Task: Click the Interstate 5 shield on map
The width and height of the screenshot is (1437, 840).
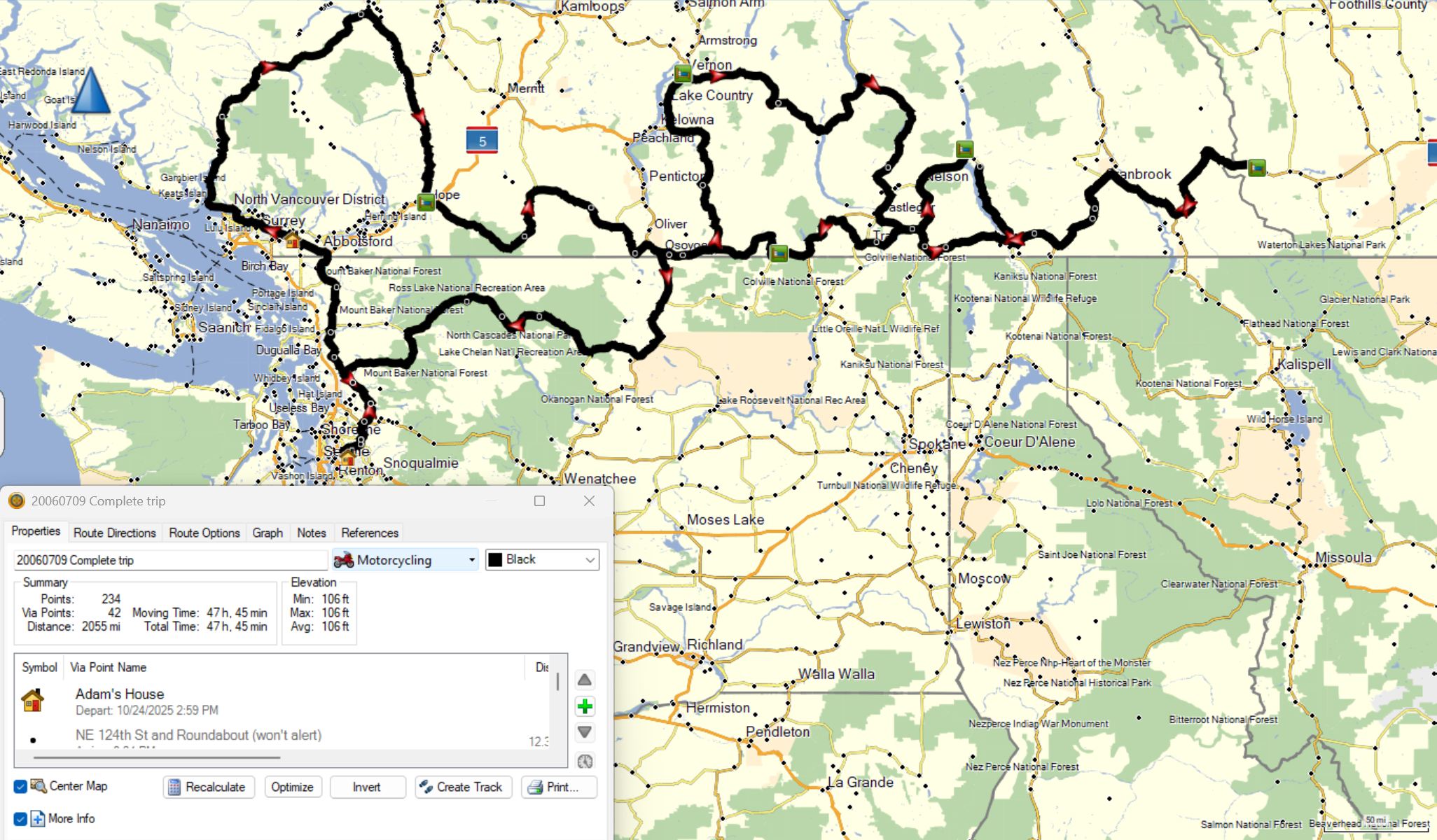Action: click(x=482, y=141)
